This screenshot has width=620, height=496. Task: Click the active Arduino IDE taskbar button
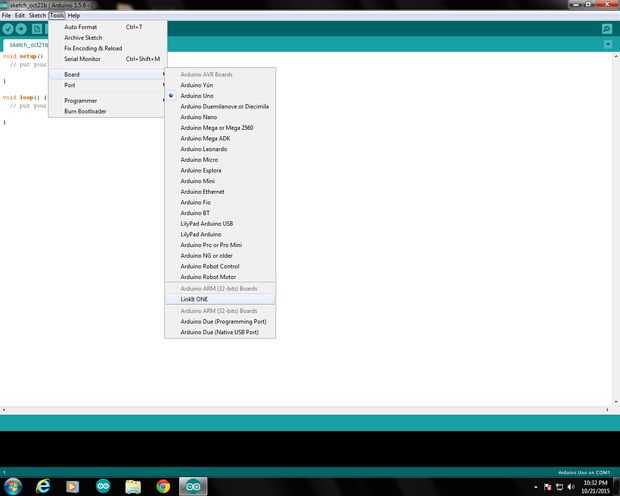(193, 487)
